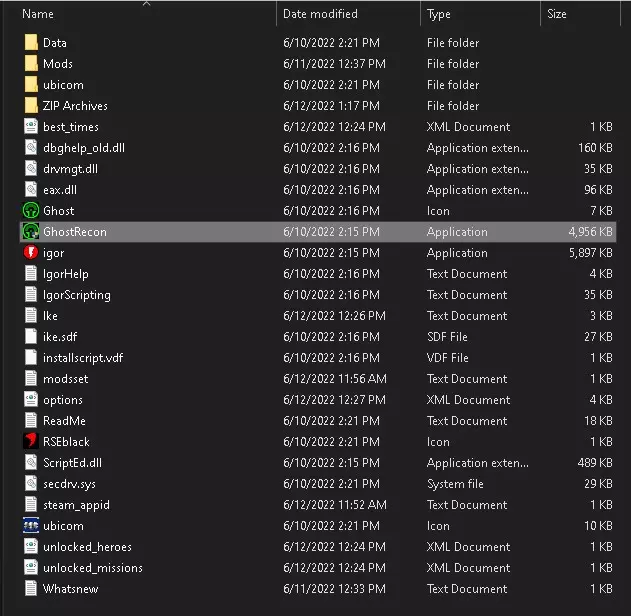
Task: Sort files by the Type column
Action: pos(439,14)
